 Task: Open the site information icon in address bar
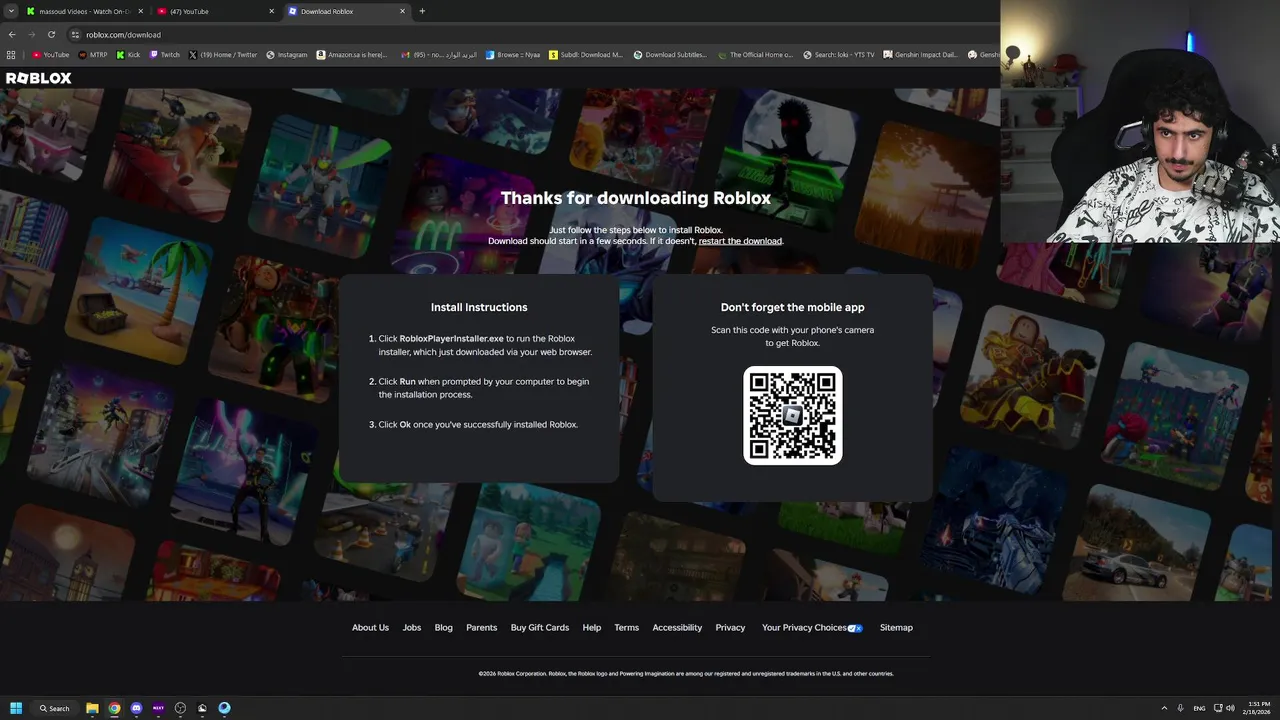click(x=75, y=34)
